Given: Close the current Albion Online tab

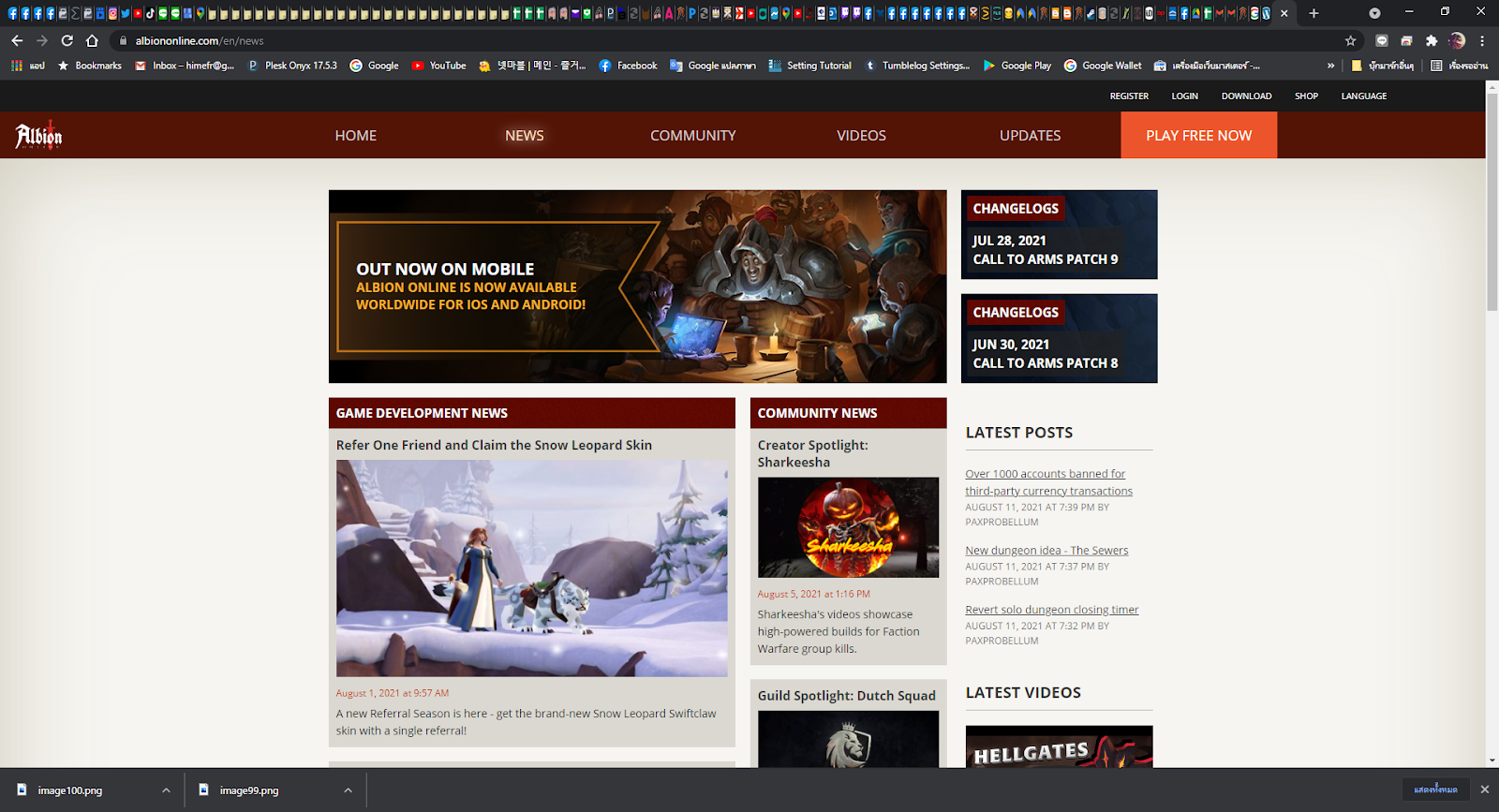Looking at the screenshot, I should click(x=1284, y=13).
